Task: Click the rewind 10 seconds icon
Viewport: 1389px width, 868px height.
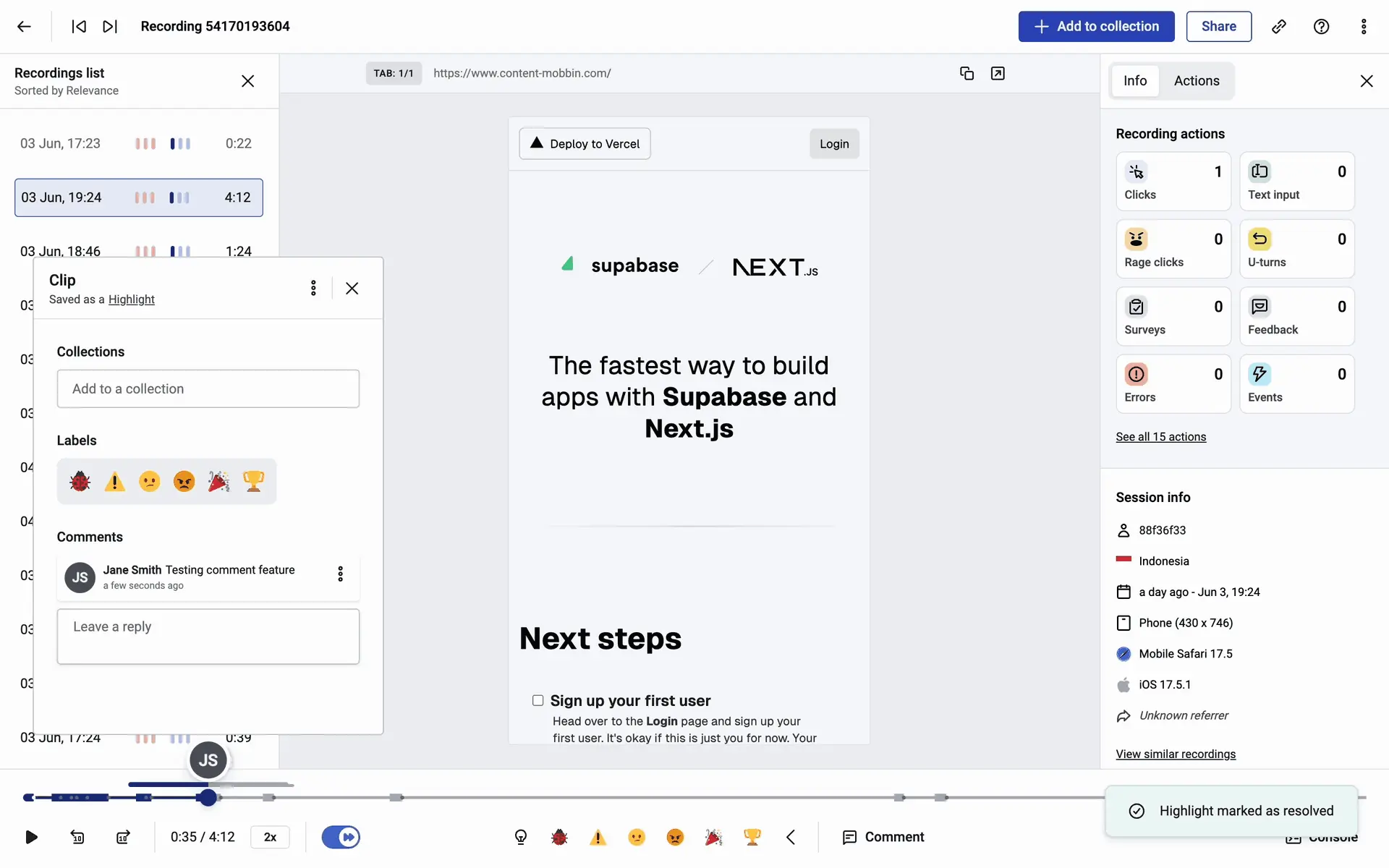Action: click(x=77, y=837)
